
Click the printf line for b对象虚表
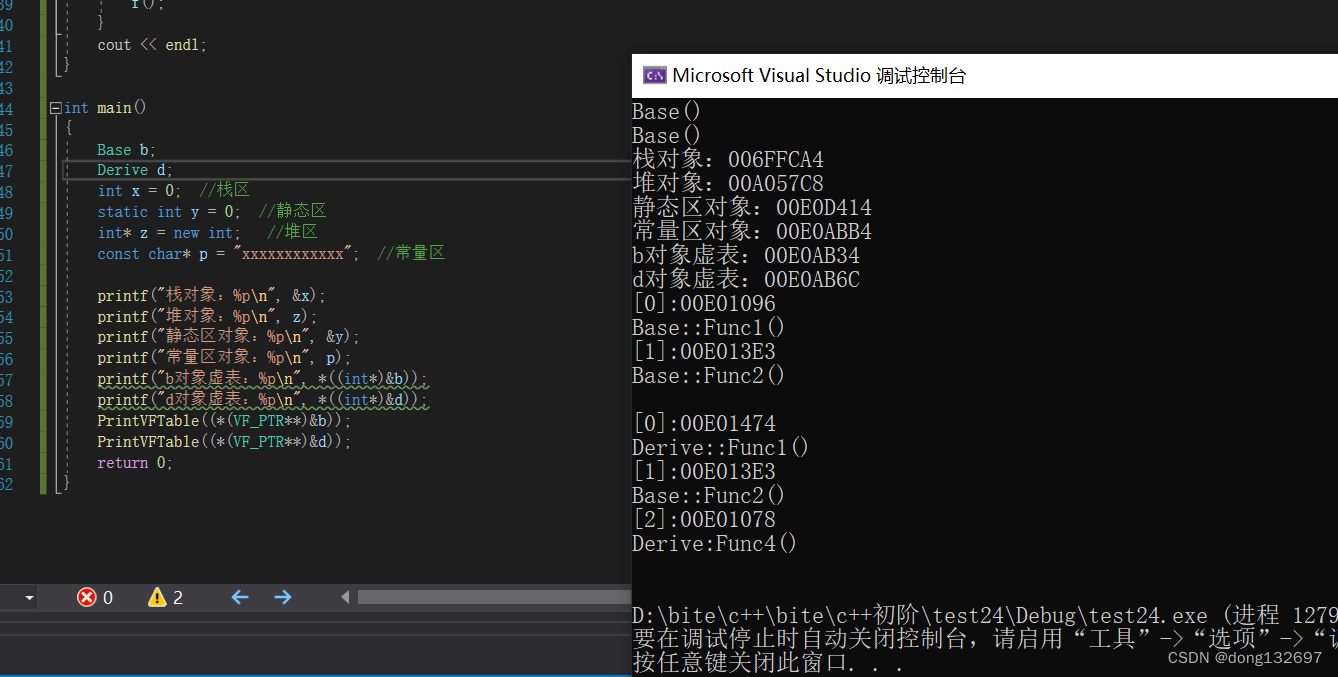[262, 379]
